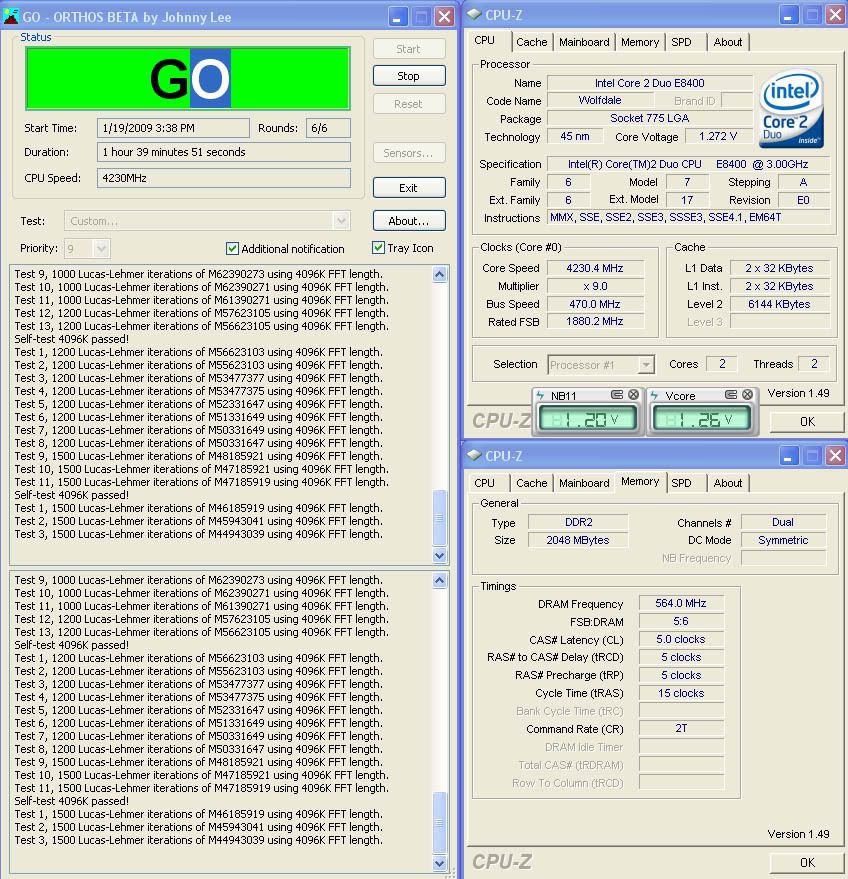Select Memory tab in bottom CPU-Z

tap(640, 482)
